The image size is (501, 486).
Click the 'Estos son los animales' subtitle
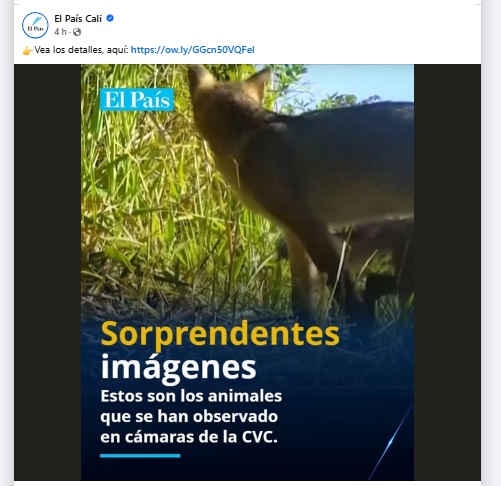[191, 396]
